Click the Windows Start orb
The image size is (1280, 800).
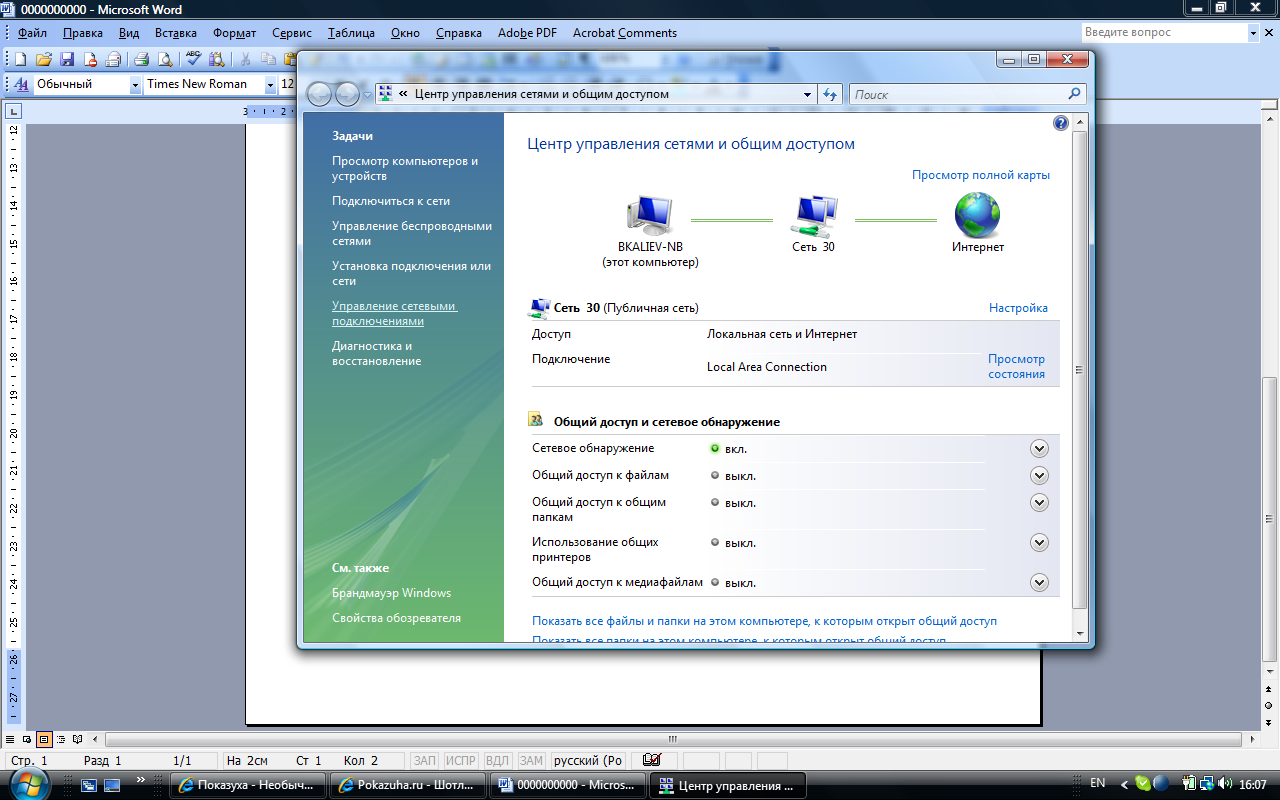pyautogui.click(x=30, y=783)
